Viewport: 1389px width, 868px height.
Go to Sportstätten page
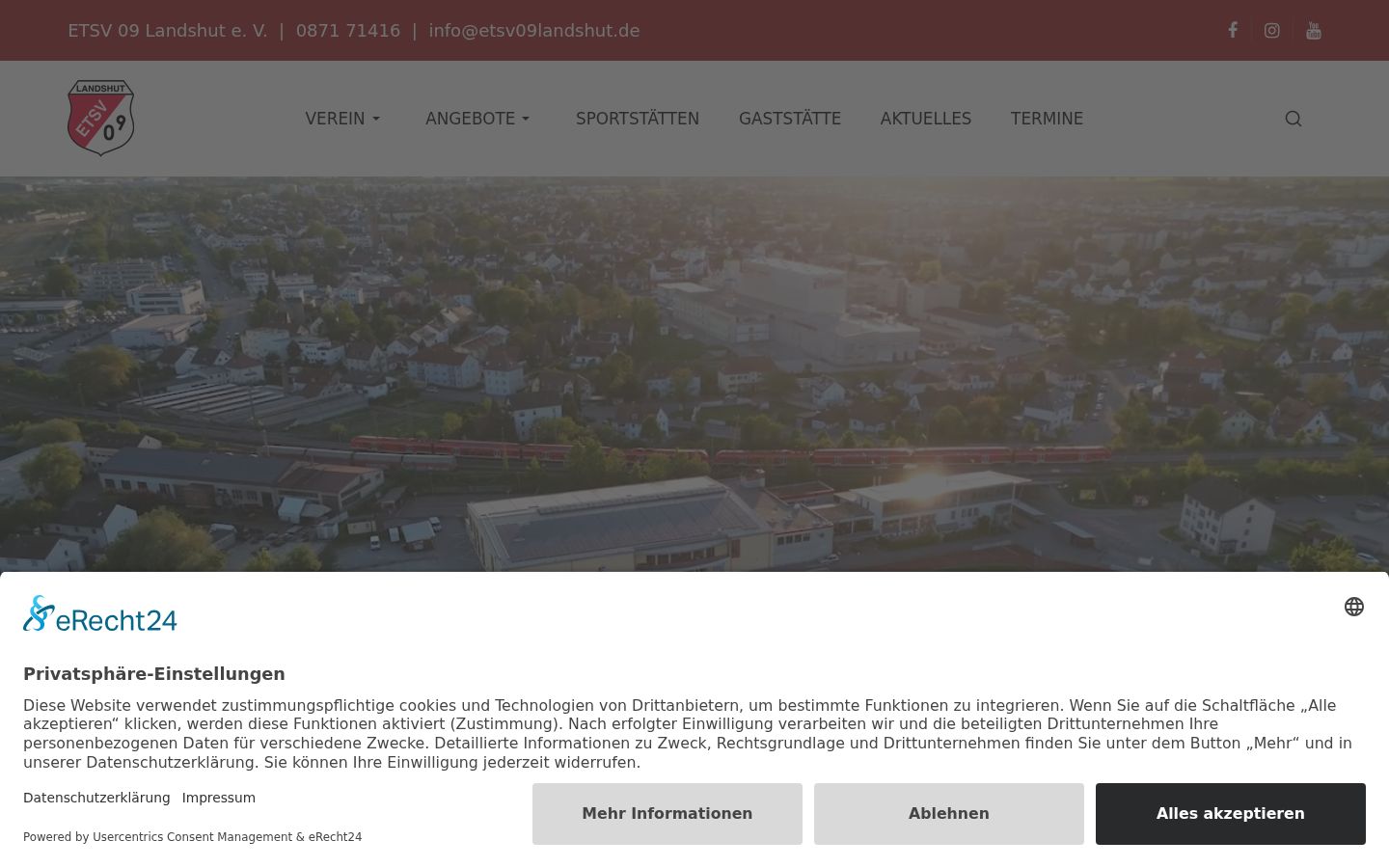[638, 119]
